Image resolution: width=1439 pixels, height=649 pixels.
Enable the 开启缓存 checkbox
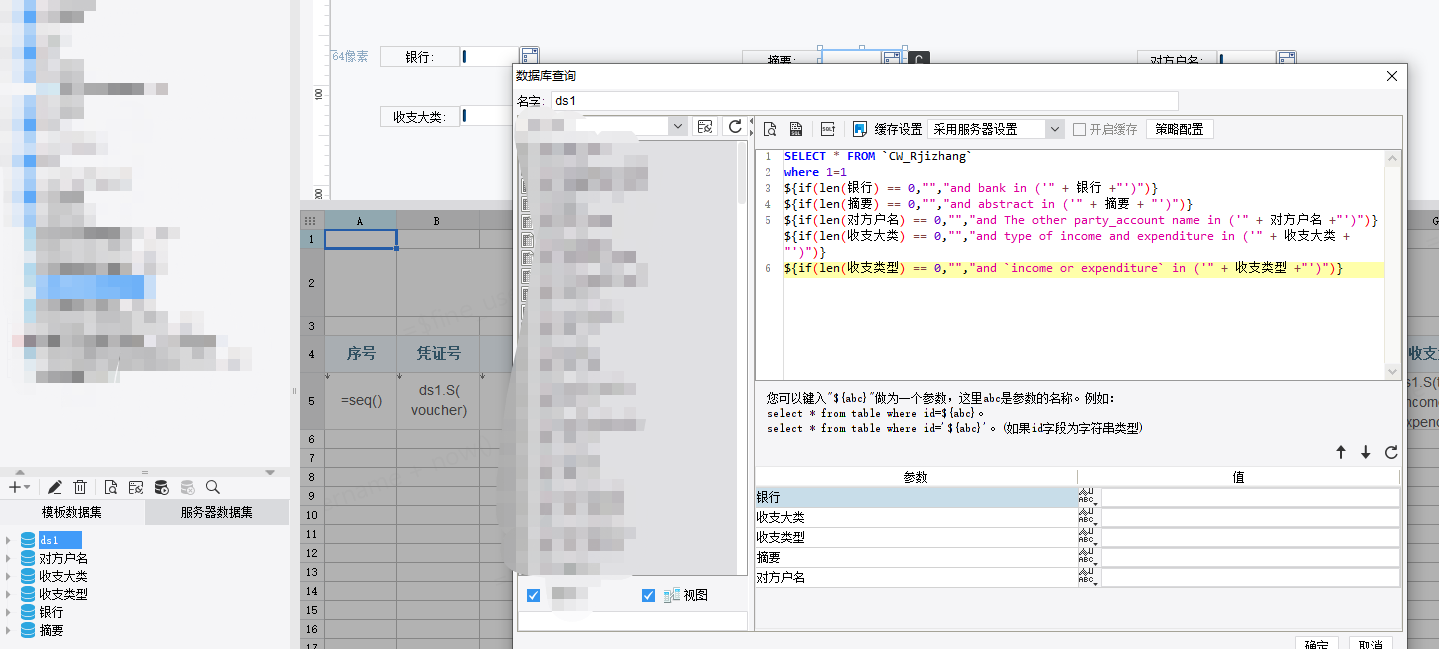[x=1079, y=129]
